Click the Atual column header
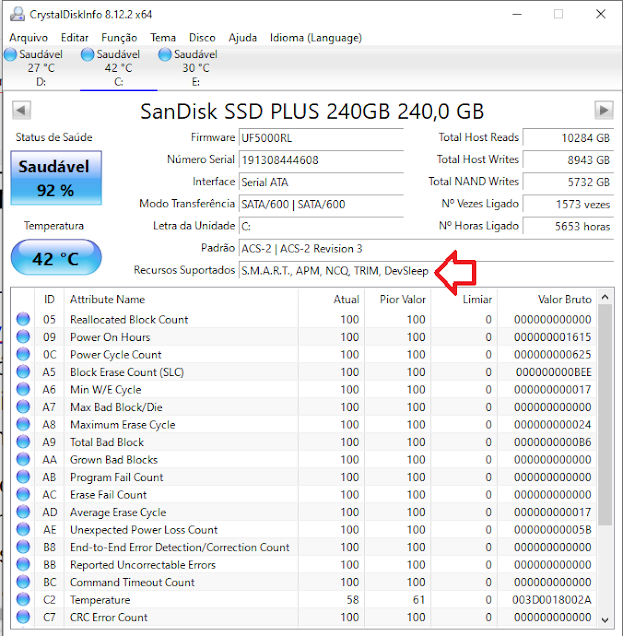 point(331,299)
